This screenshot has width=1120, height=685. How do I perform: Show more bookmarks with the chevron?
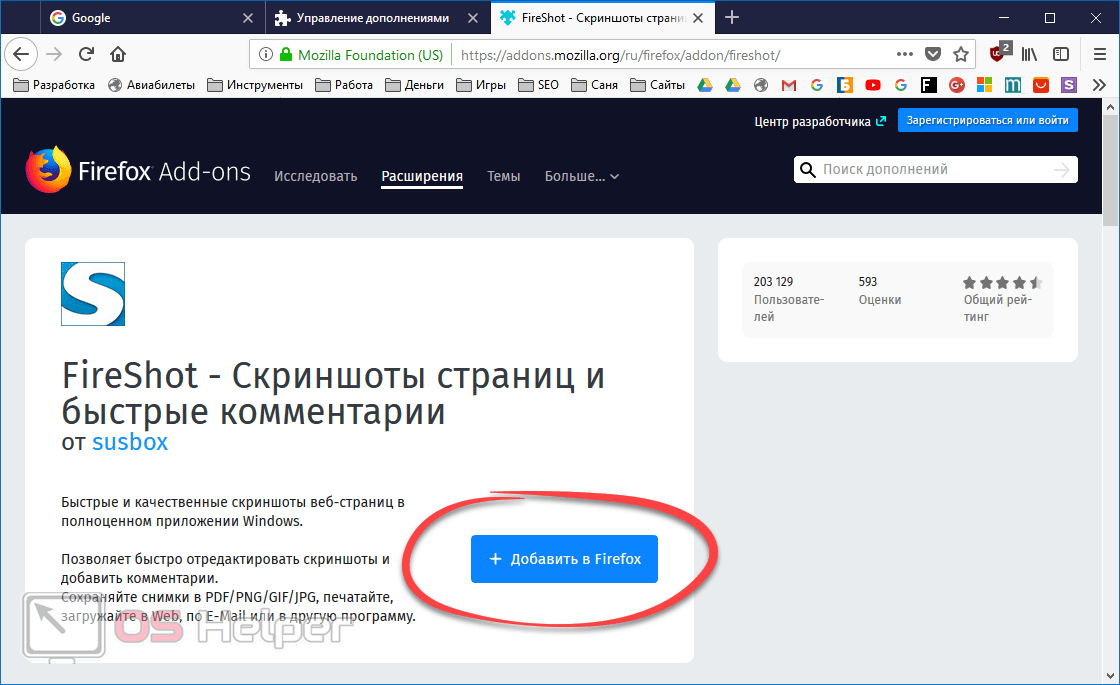tap(1099, 85)
